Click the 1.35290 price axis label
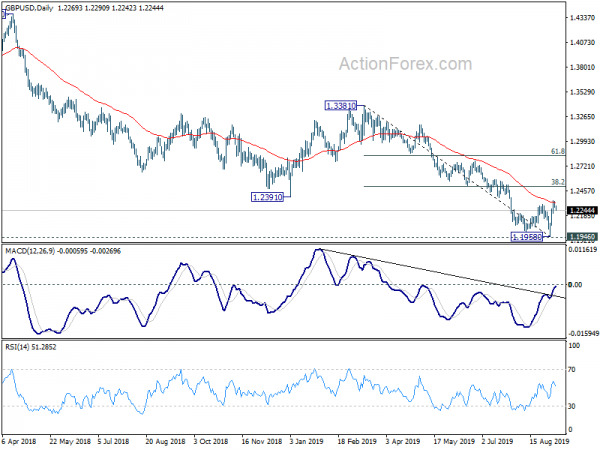Viewport: 600px width, 450px height. [582, 92]
